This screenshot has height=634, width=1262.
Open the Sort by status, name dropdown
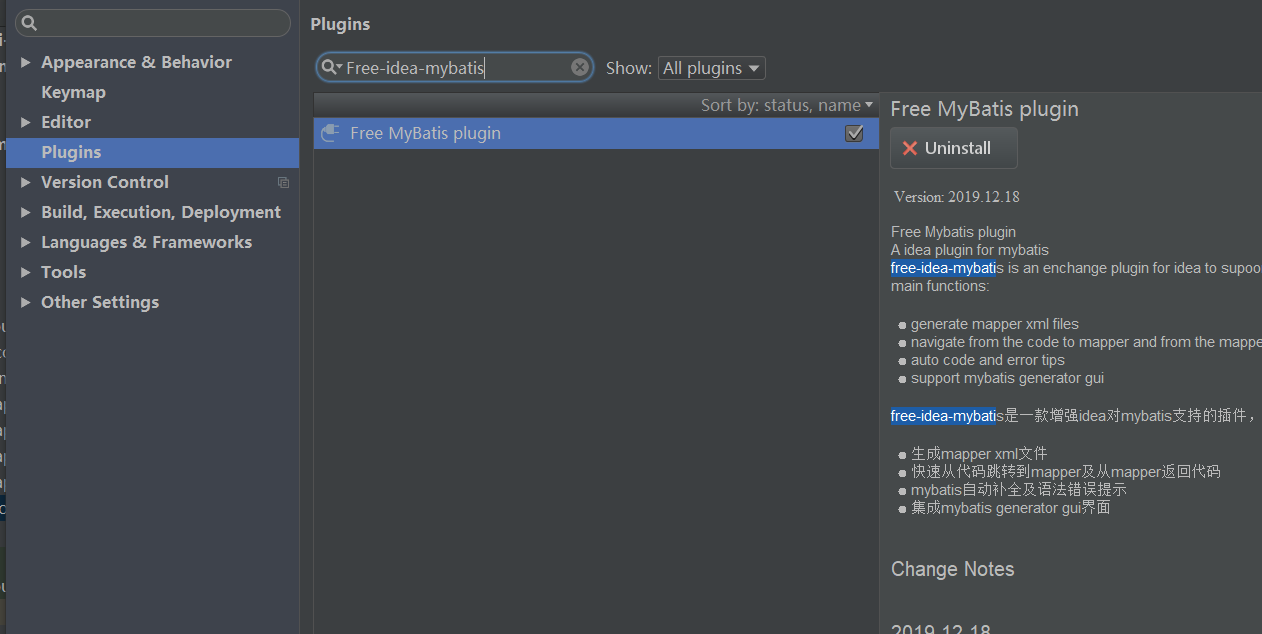787,105
